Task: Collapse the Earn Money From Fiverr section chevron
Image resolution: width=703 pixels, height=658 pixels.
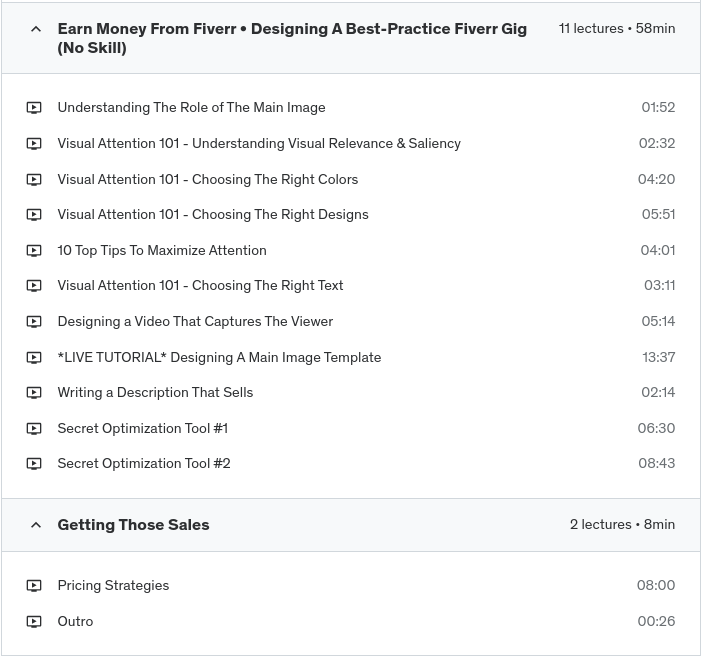Action: pyautogui.click(x=36, y=30)
